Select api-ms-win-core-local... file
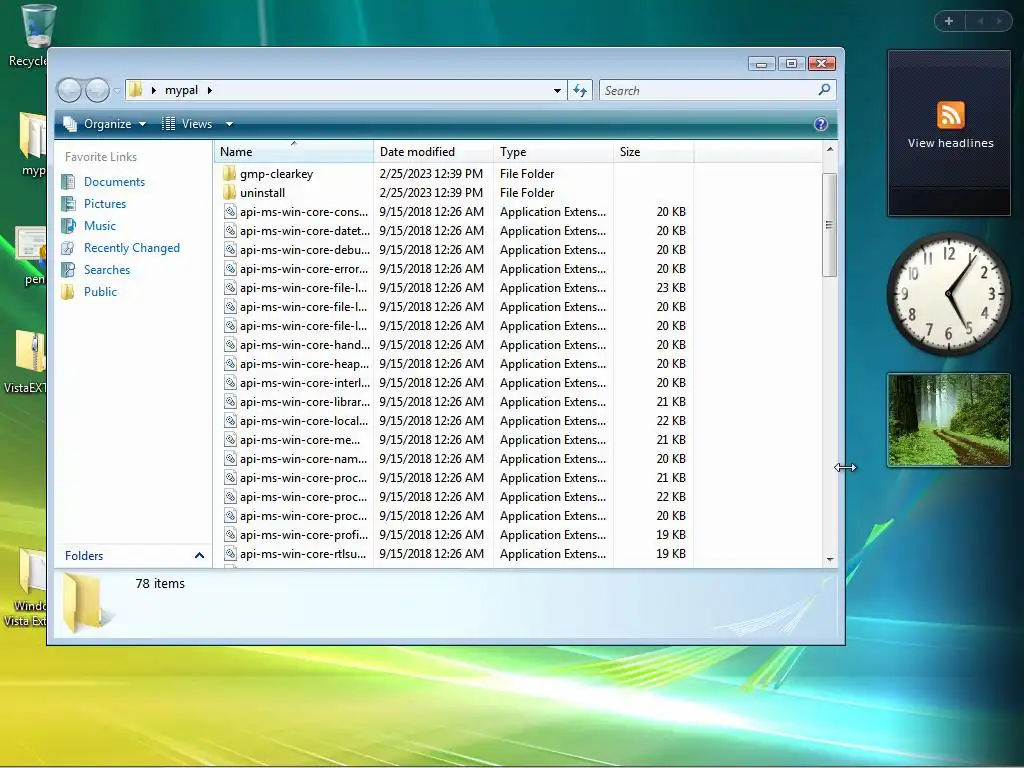 click(x=304, y=421)
